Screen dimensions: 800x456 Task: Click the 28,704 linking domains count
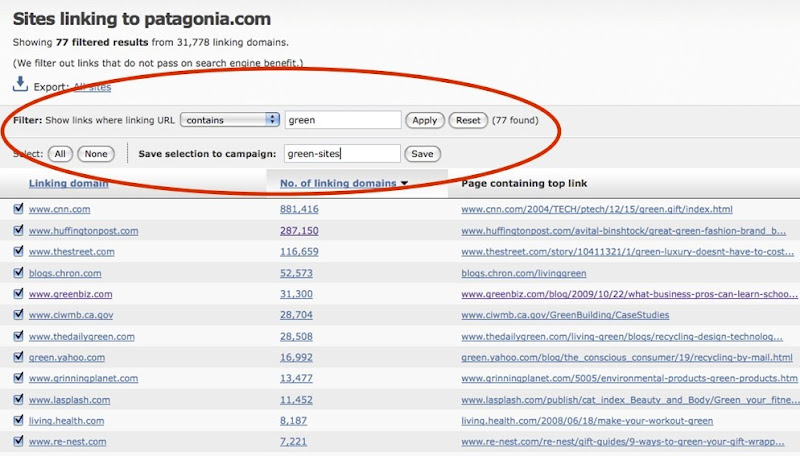coord(296,315)
